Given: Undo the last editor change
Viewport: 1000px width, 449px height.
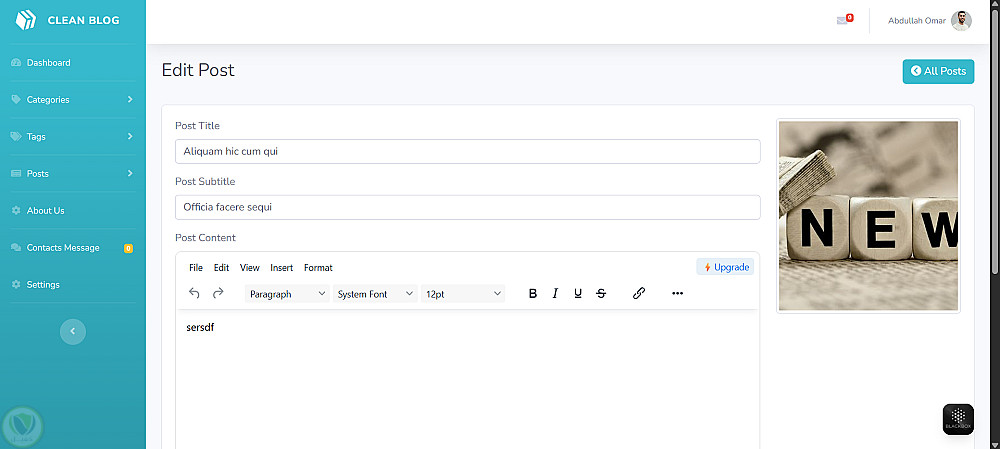Looking at the screenshot, I should (x=195, y=293).
